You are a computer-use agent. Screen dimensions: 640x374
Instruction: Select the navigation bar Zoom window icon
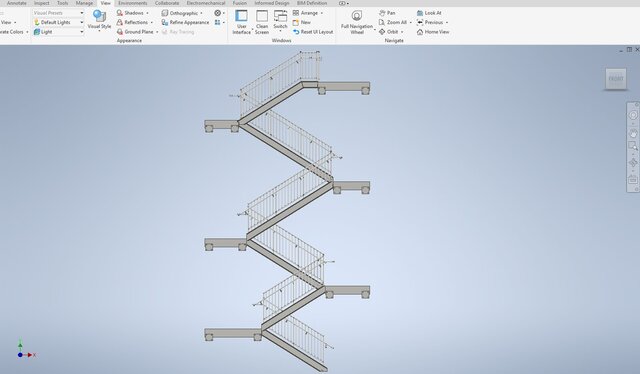[633, 146]
